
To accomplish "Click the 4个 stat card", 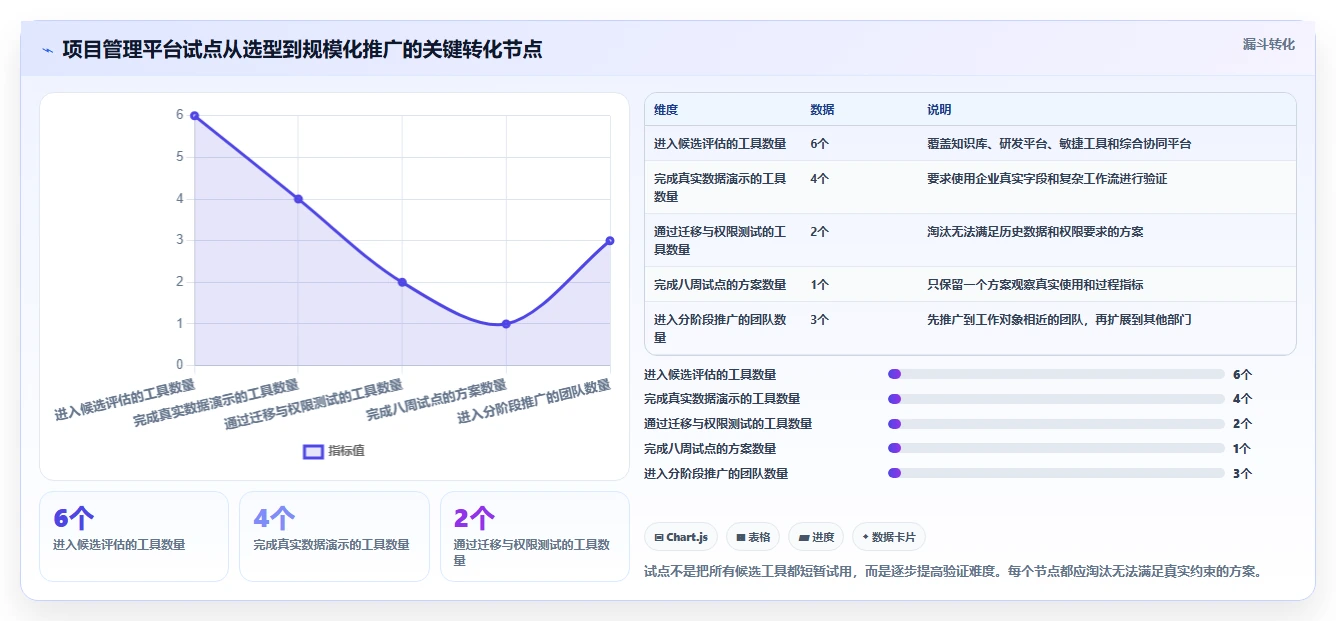I will click(x=334, y=536).
